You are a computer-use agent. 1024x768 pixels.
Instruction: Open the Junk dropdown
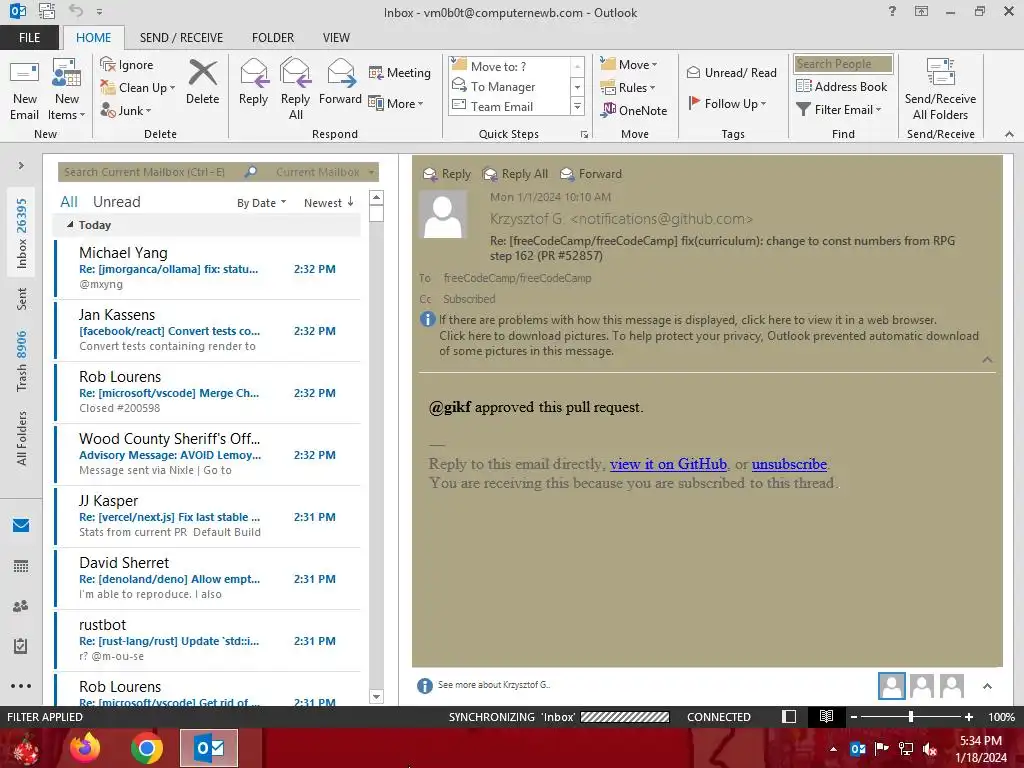click(126, 110)
